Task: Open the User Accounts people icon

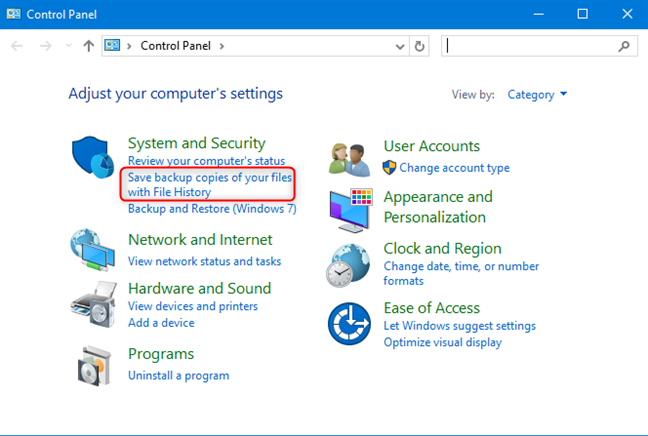Action: (x=350, y=160)
